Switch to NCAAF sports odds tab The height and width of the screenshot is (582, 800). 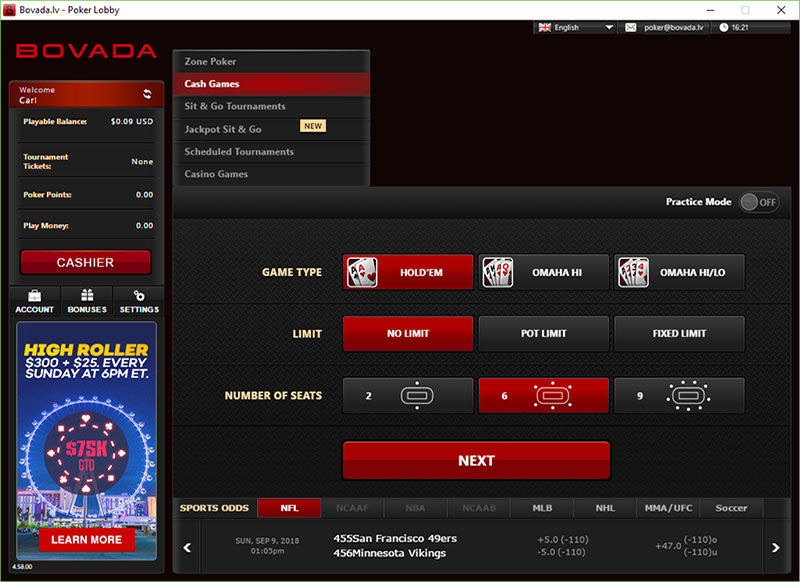coord(352,508)
